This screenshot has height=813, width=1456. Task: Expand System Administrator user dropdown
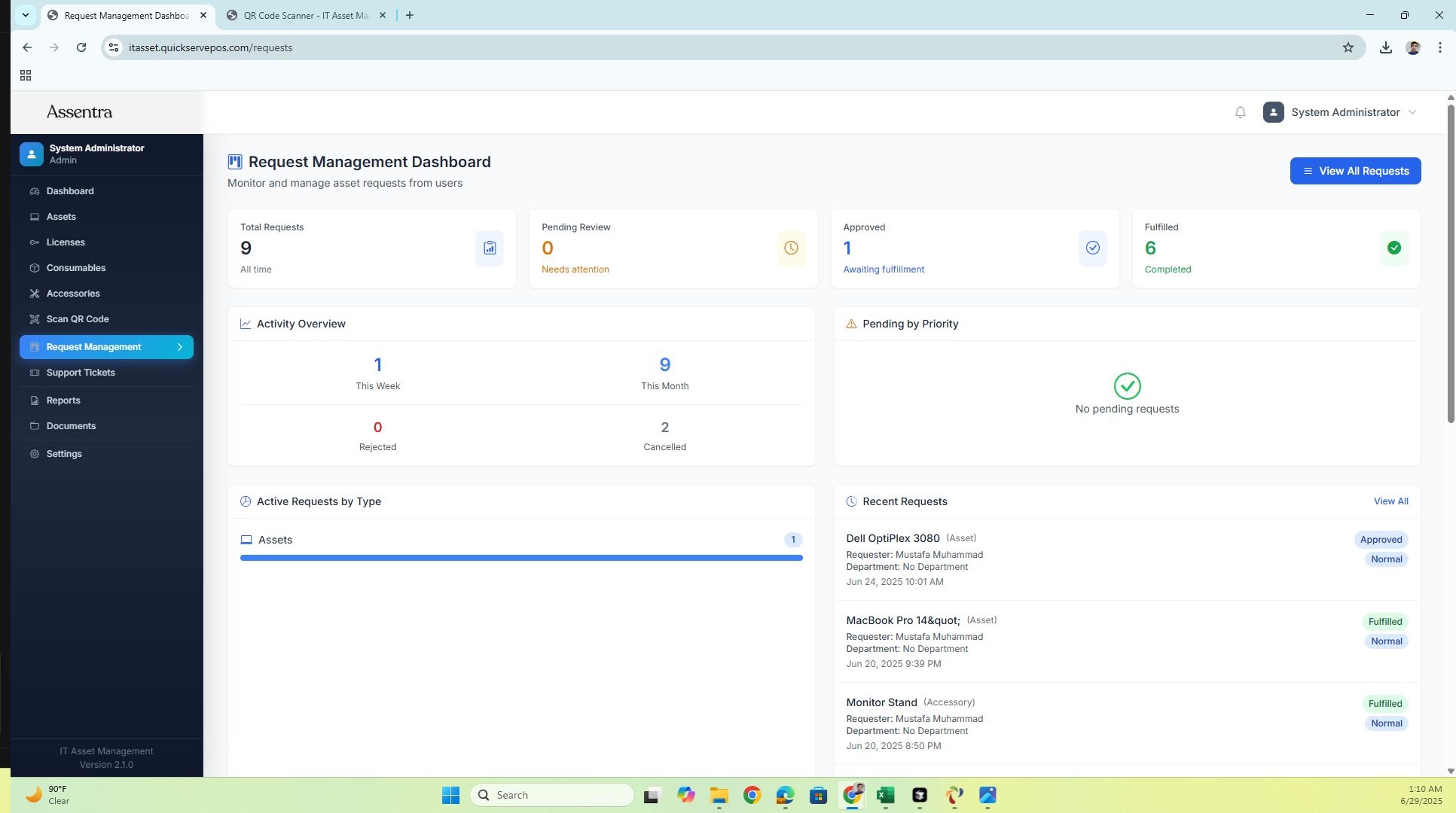[1345, 112]
